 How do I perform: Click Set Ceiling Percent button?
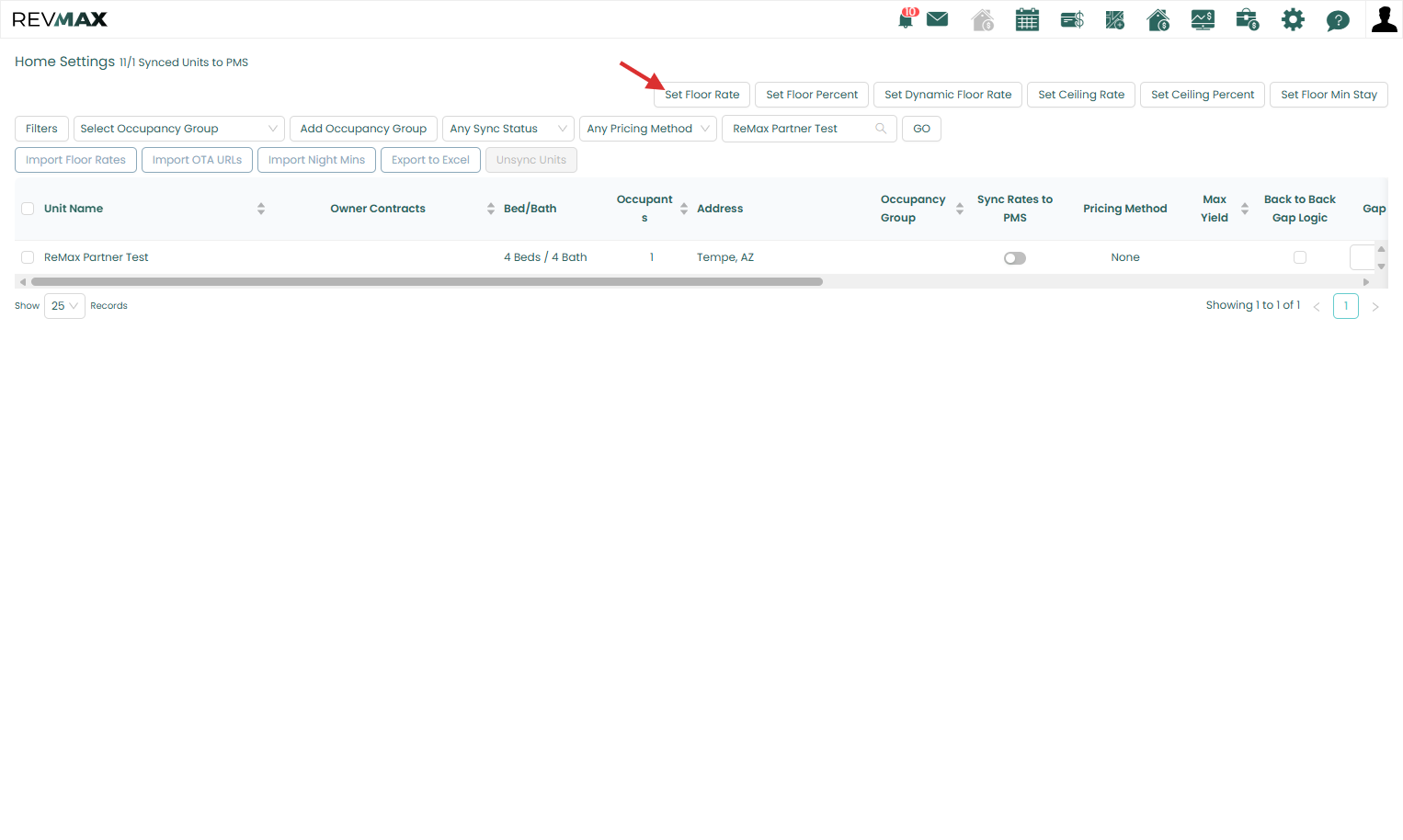click(1203, 95)
